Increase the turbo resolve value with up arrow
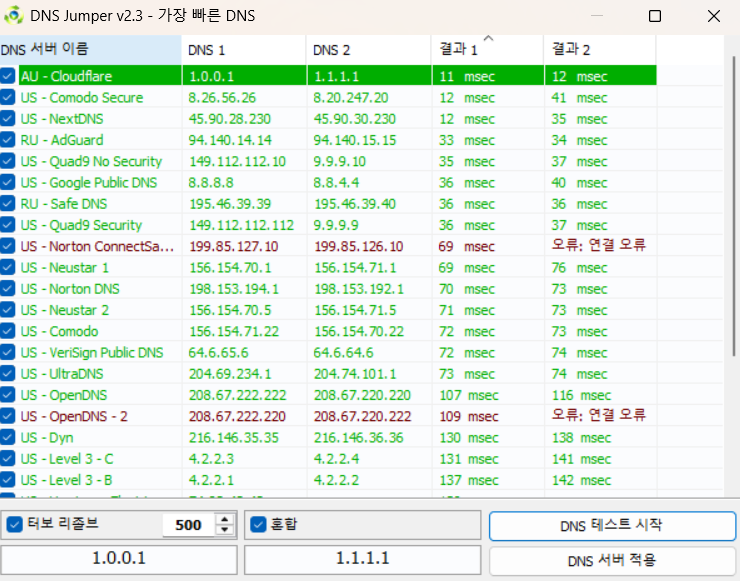This screenshot has width=740, height=581. coord(225,519)
